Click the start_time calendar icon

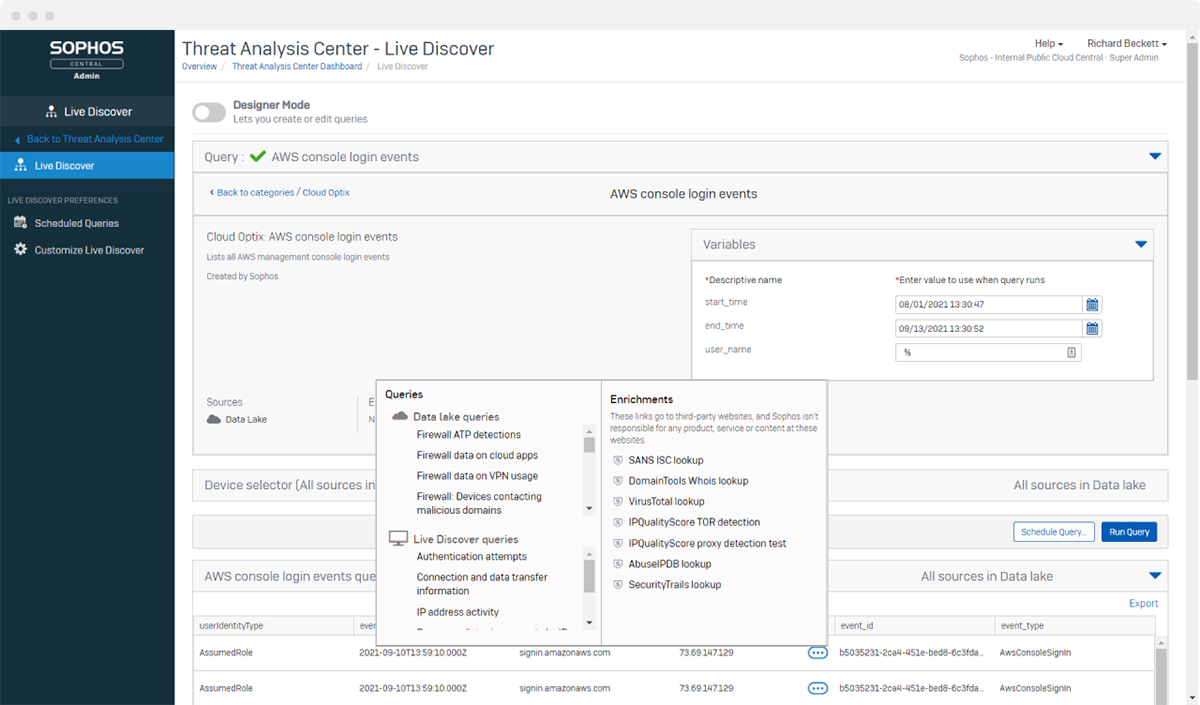(x=1093, y=305)
